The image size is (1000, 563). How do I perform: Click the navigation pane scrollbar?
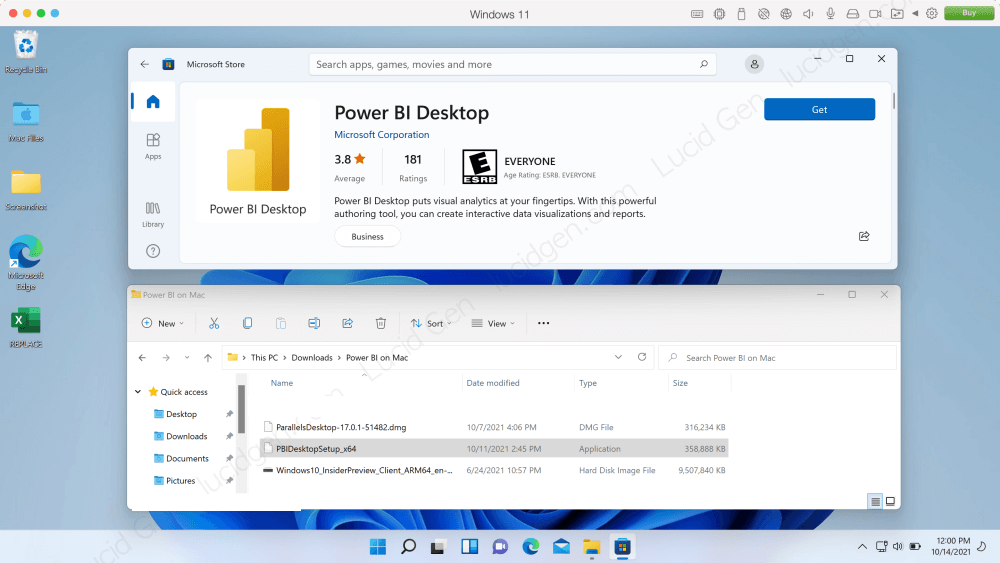pyautogui.click(x=241, y=409)
